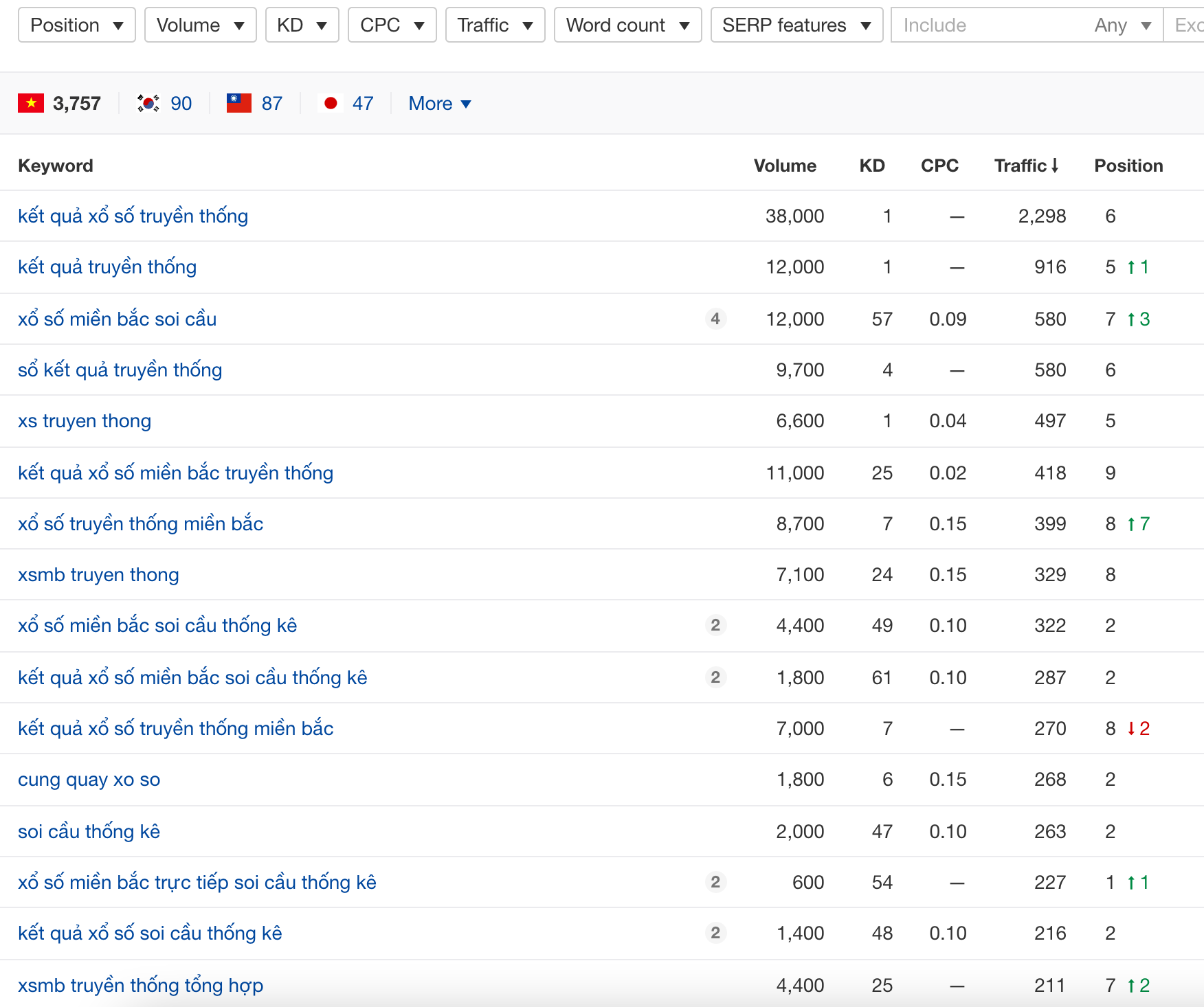
Task: Open keyword xổ số truyền thống miền bắc
Action: point(140,523)
